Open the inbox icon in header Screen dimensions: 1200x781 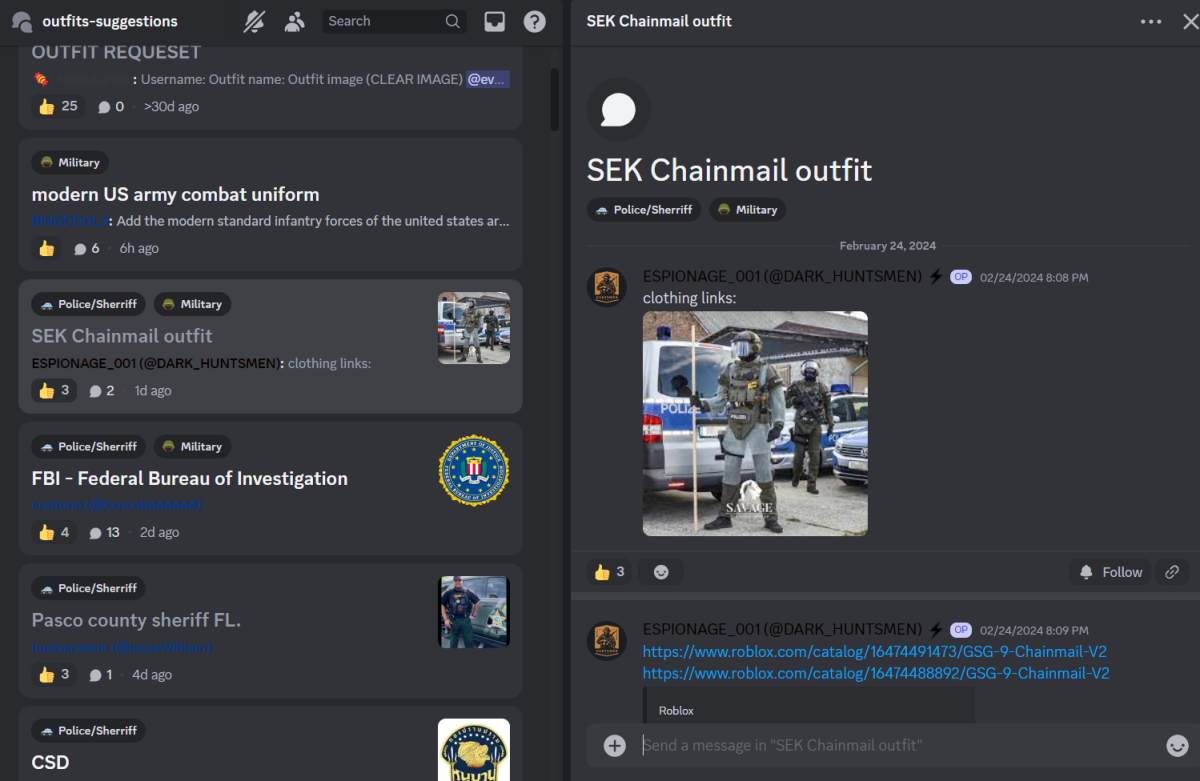[x=494, y=21]
